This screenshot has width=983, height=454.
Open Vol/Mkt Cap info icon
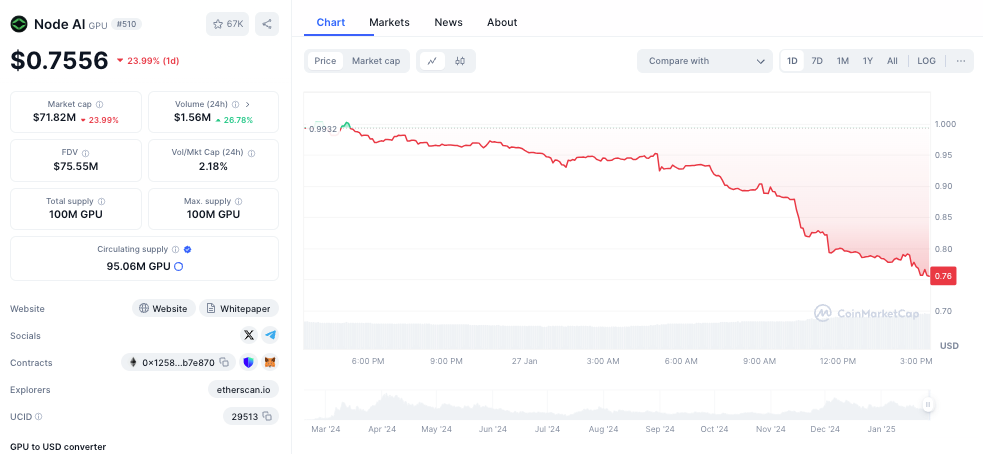(251, 153)
